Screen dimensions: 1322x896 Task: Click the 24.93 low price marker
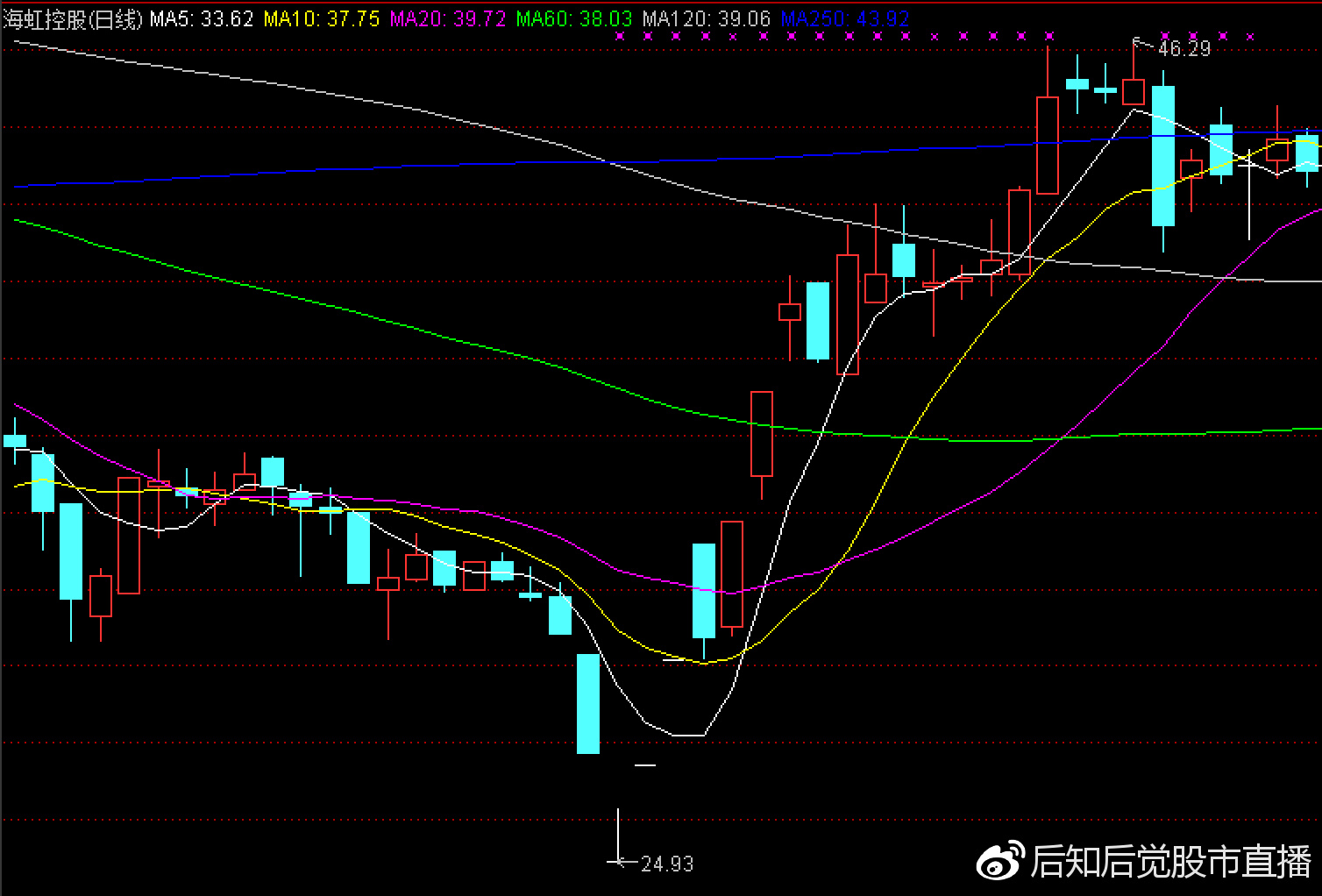click(x=667, y=864)
